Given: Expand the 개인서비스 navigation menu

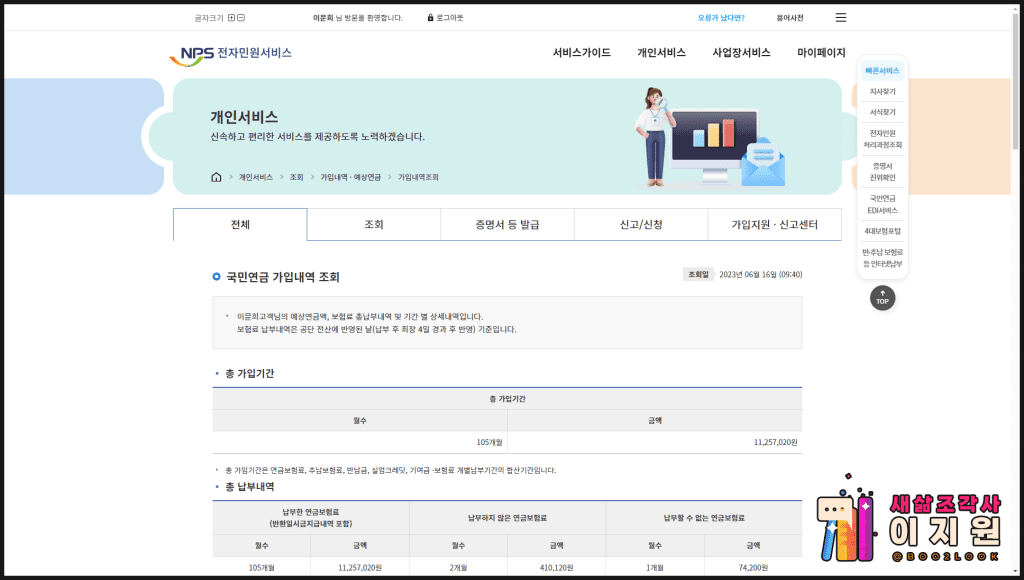Looking at the screenshot, I should [661, 53].
